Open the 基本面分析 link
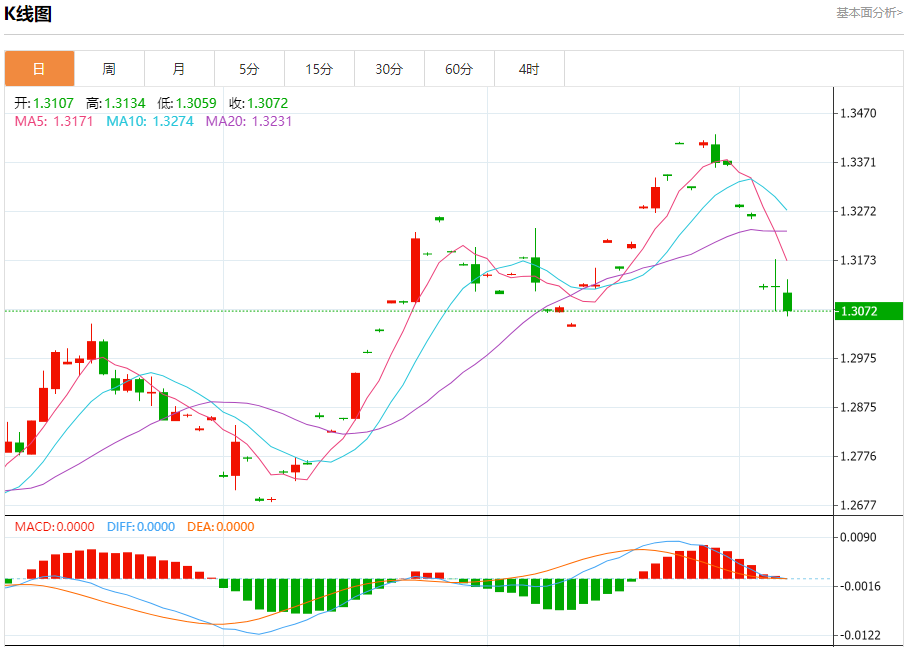The height and width of the screenshot is (647, 907). click(x=869, y=13)
